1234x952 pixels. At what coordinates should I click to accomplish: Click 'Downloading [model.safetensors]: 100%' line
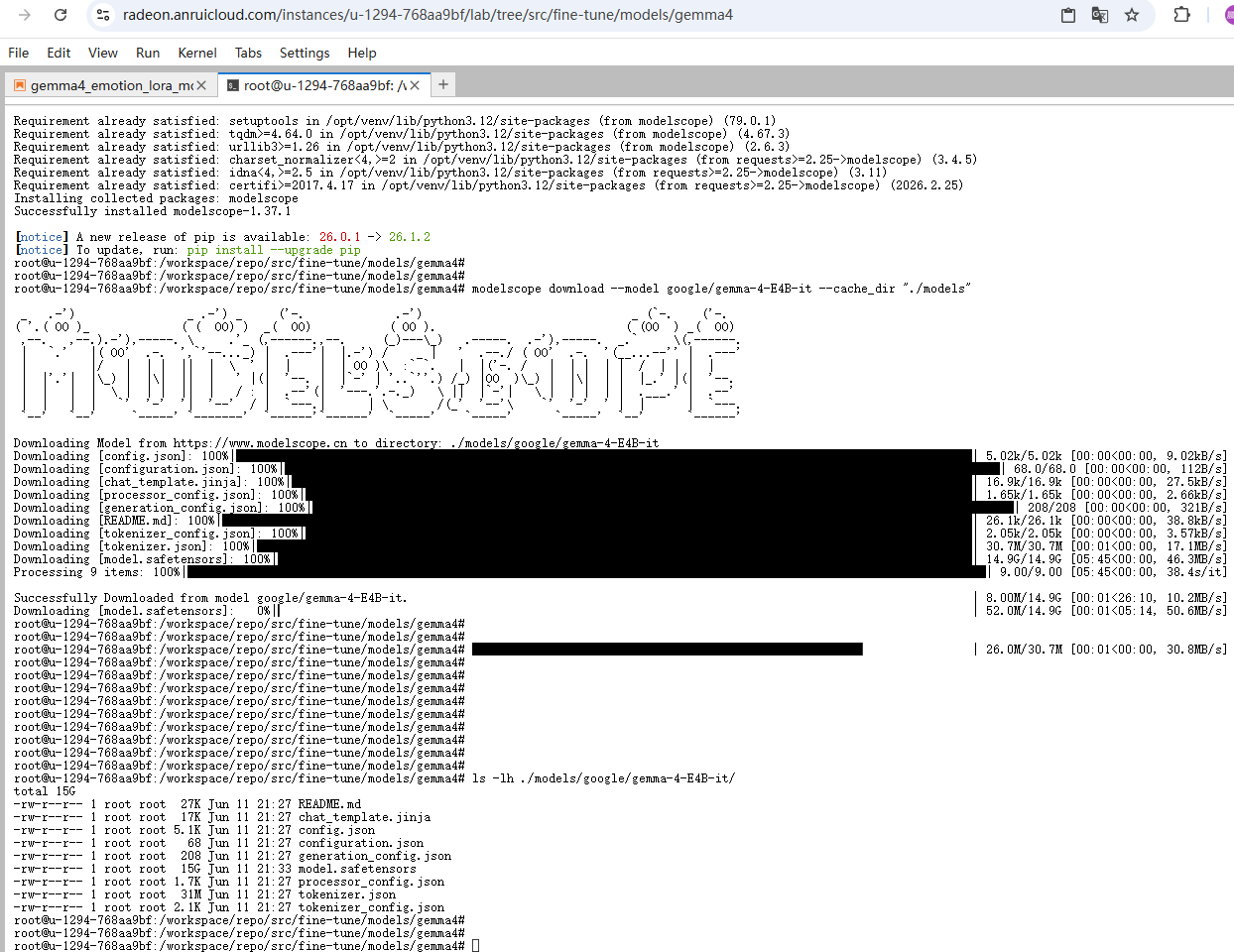620,559
